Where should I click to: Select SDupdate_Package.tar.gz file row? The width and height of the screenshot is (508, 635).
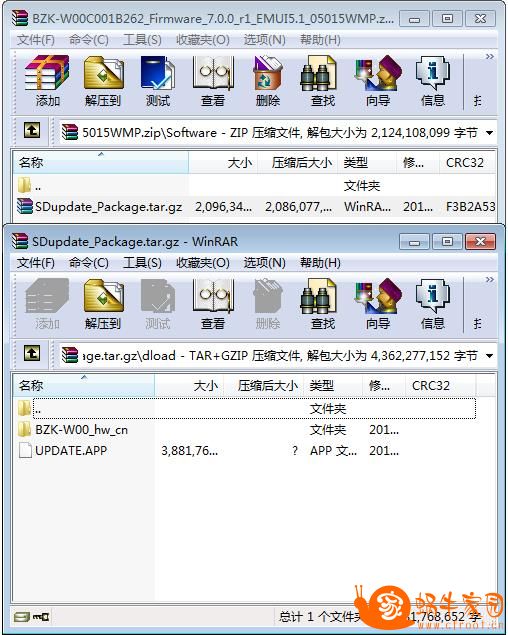[255, 207]
